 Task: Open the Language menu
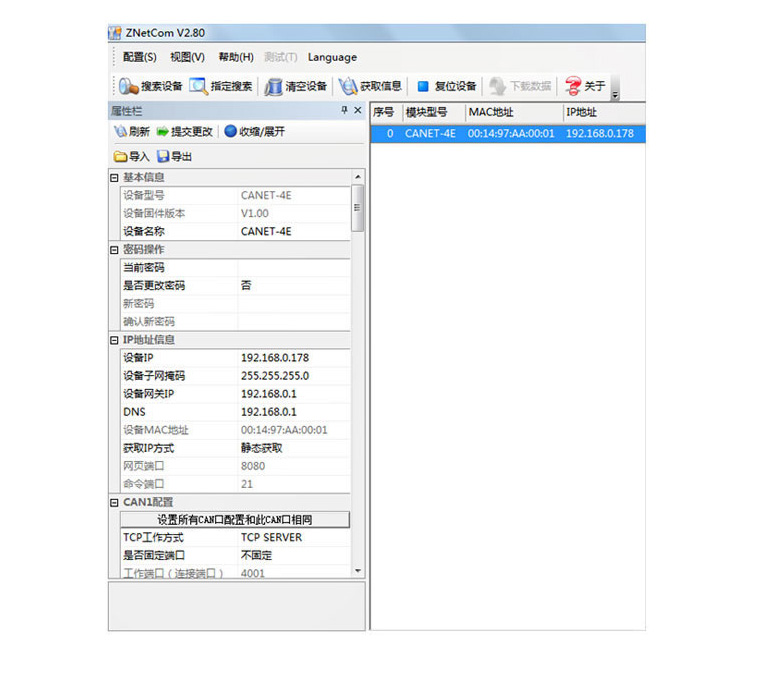[x=332, y=57]
